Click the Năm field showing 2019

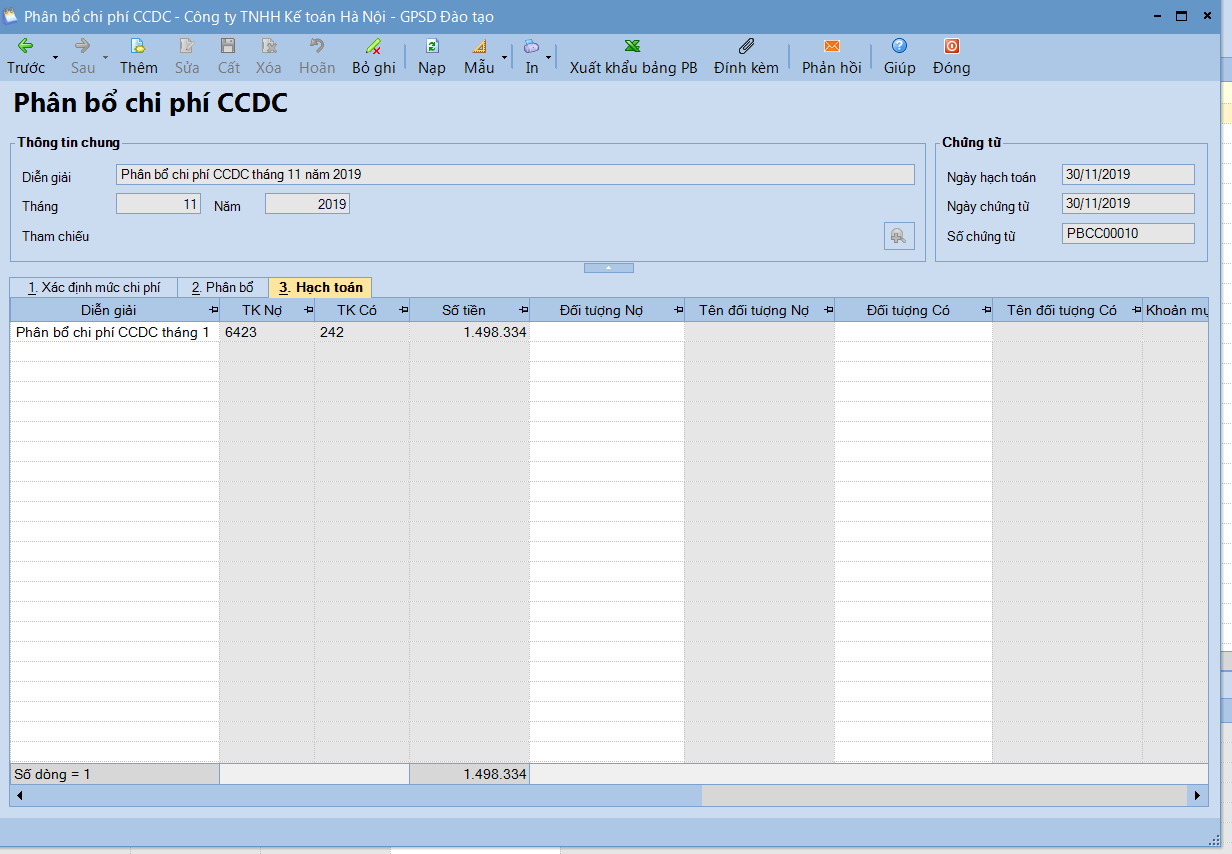[x=307, y=204]
